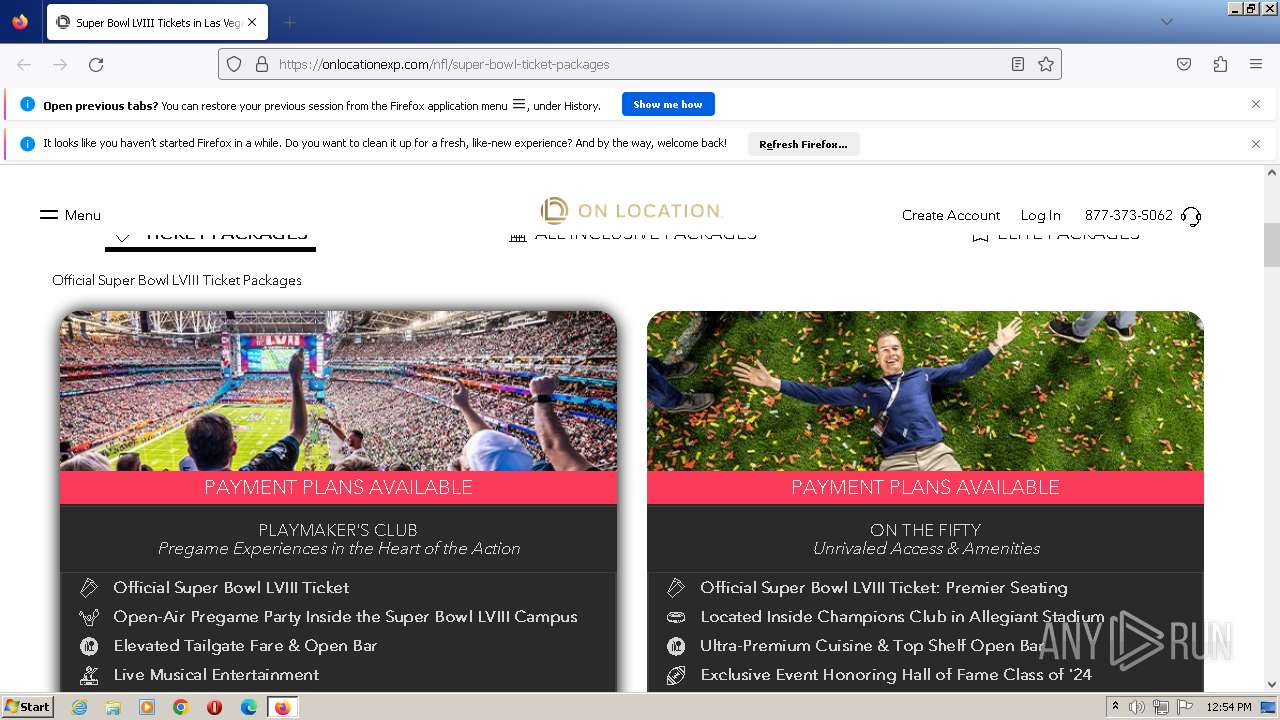Open the Playmaker's Club stadium image
The image size is (1280, 720).
[x=338, y=391]
